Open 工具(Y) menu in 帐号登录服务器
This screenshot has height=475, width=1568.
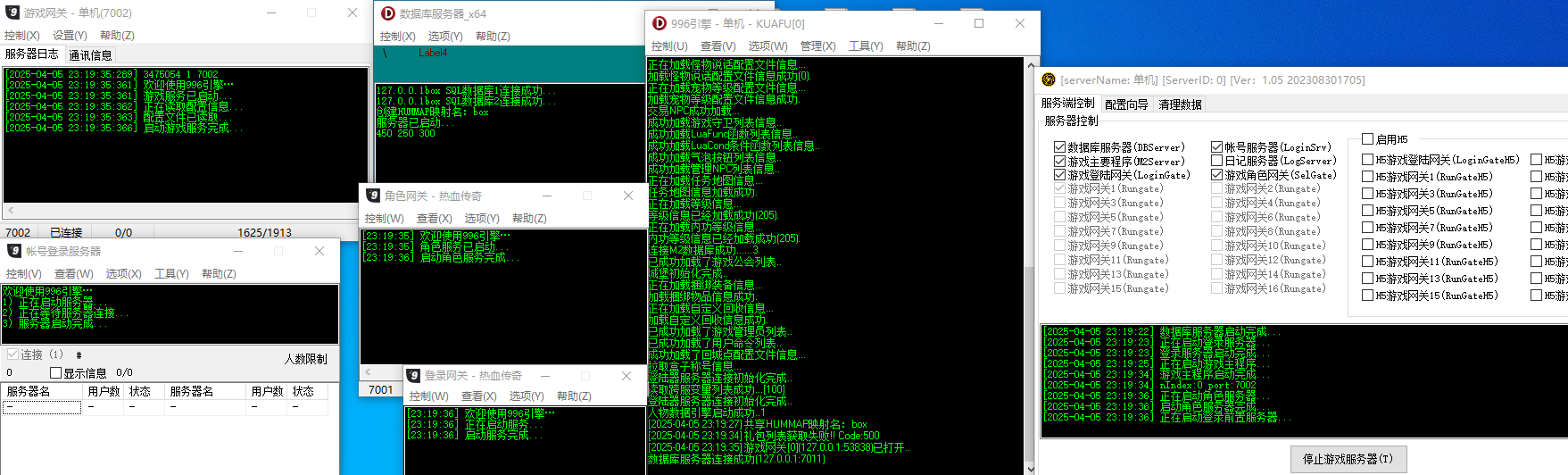(171, 273)
